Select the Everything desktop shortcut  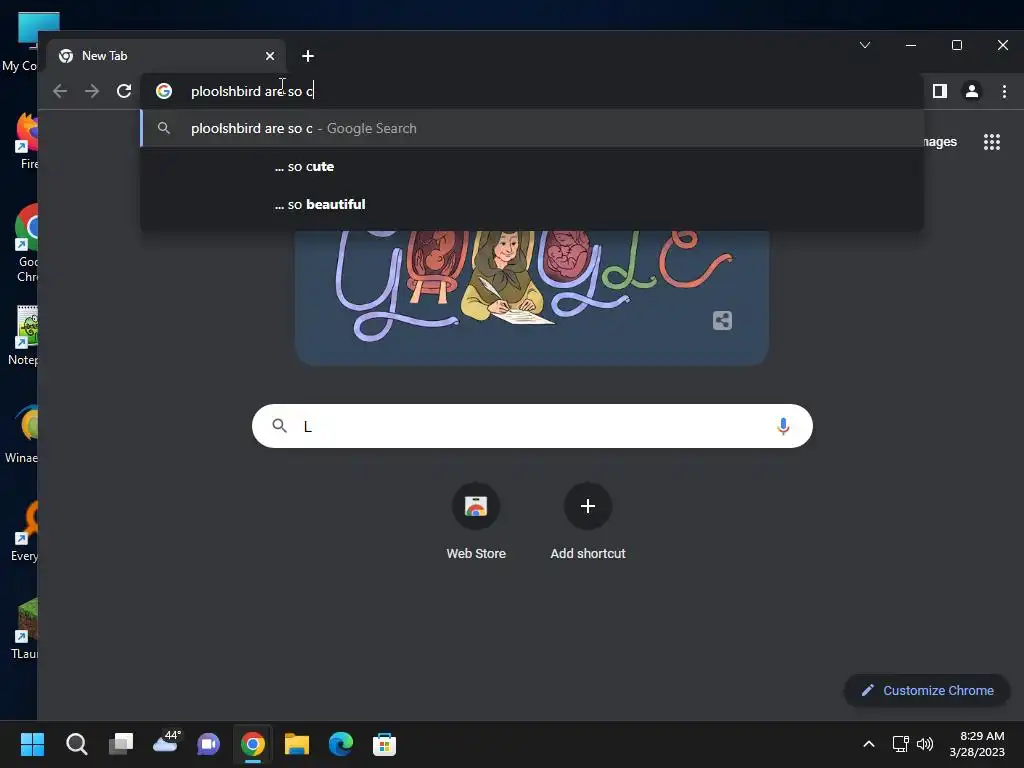[25, 532]
